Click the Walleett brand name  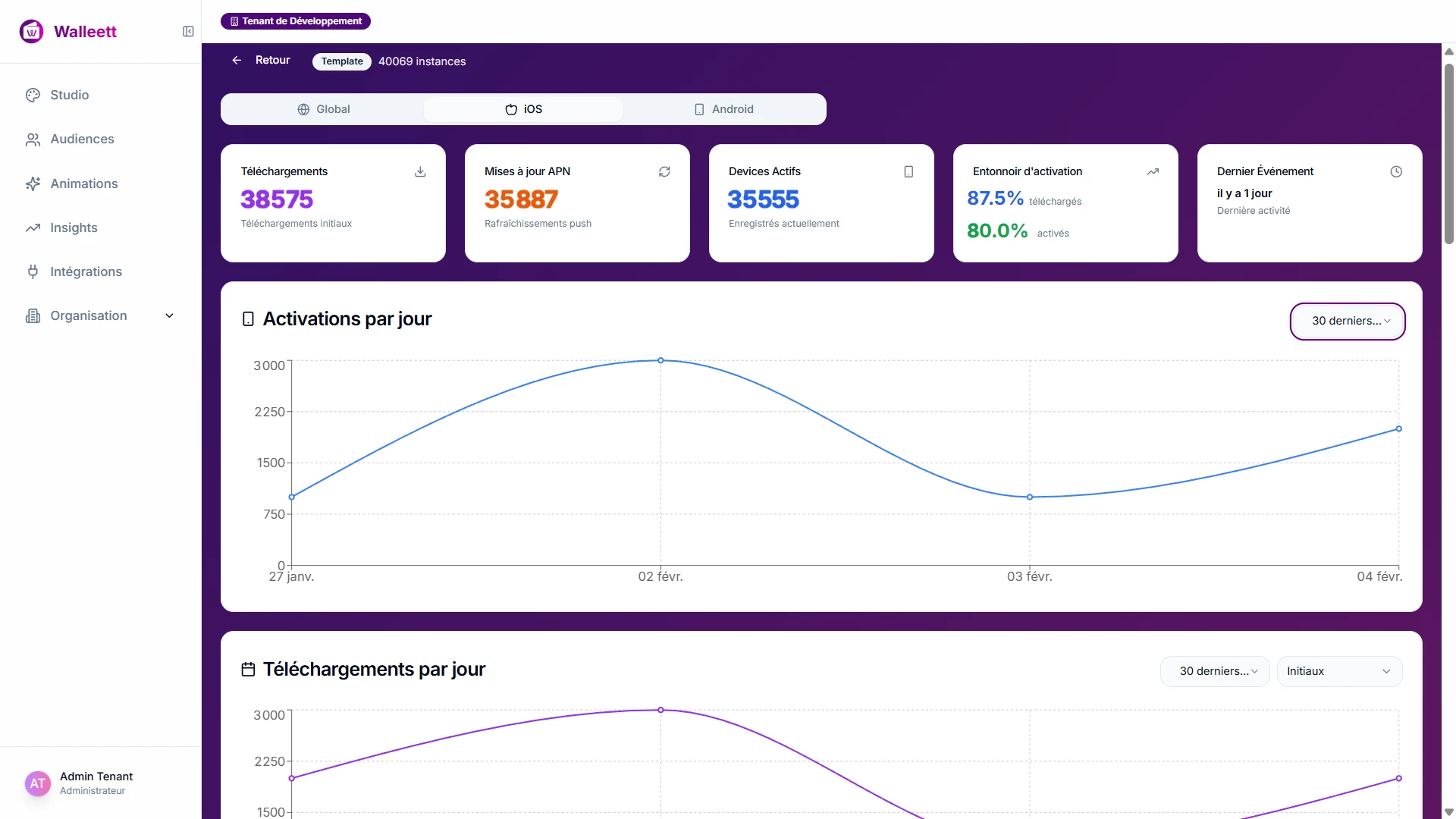85,31
